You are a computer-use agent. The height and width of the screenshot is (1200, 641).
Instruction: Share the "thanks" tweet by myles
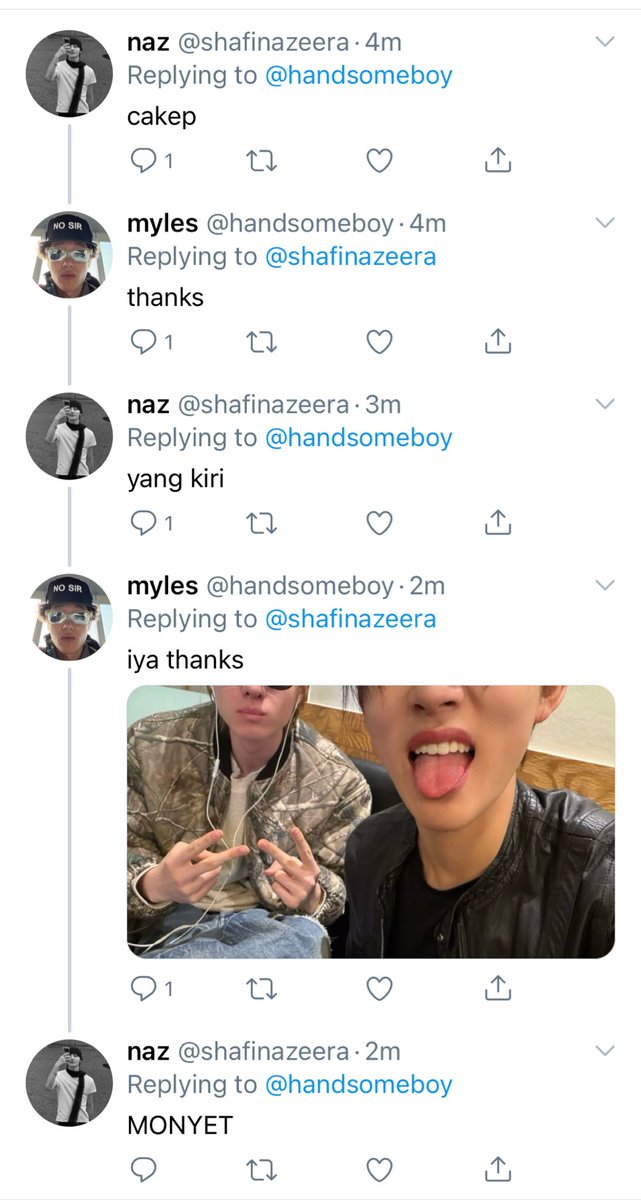(498, 342)
